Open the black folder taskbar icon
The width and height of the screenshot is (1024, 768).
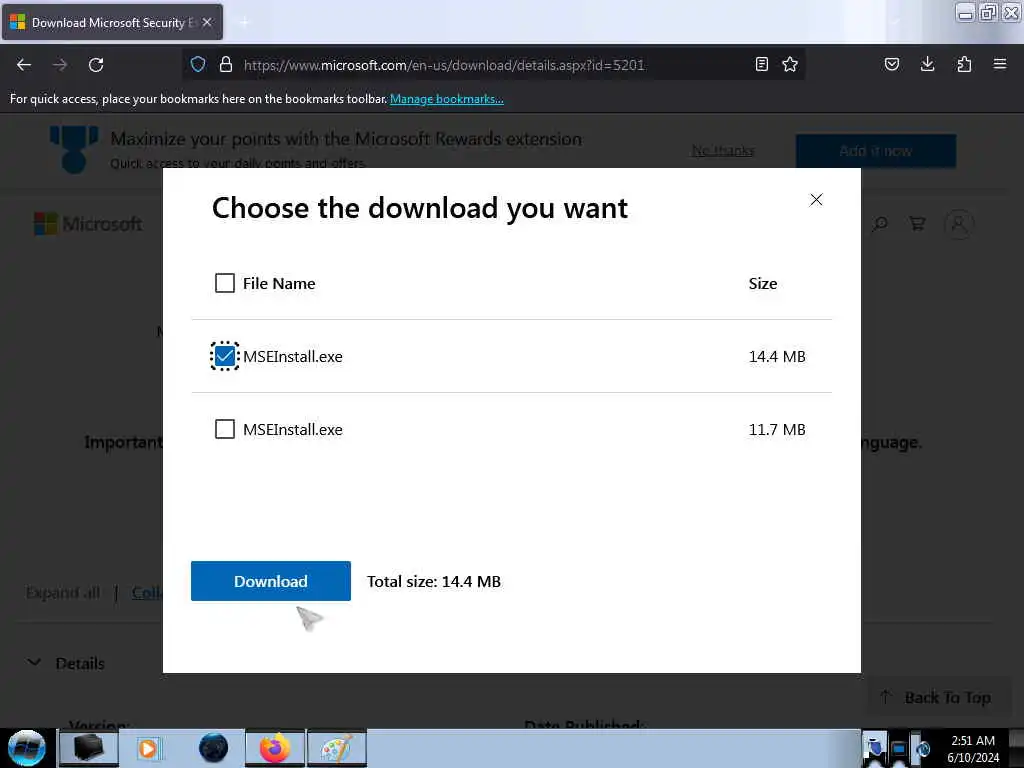coord(89,748)
